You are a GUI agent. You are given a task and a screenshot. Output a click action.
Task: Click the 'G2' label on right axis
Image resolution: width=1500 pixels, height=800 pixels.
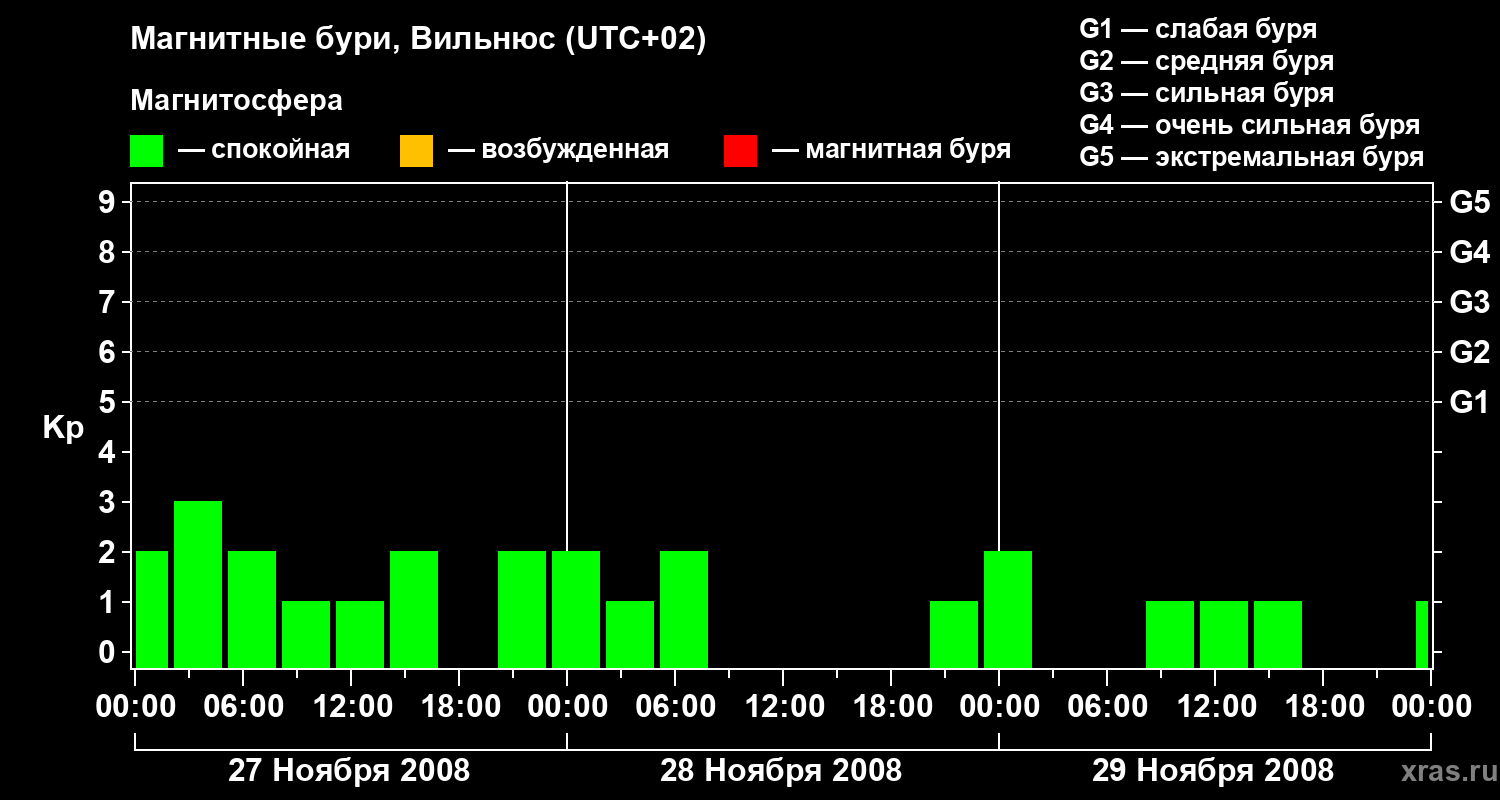point(1470,352)
